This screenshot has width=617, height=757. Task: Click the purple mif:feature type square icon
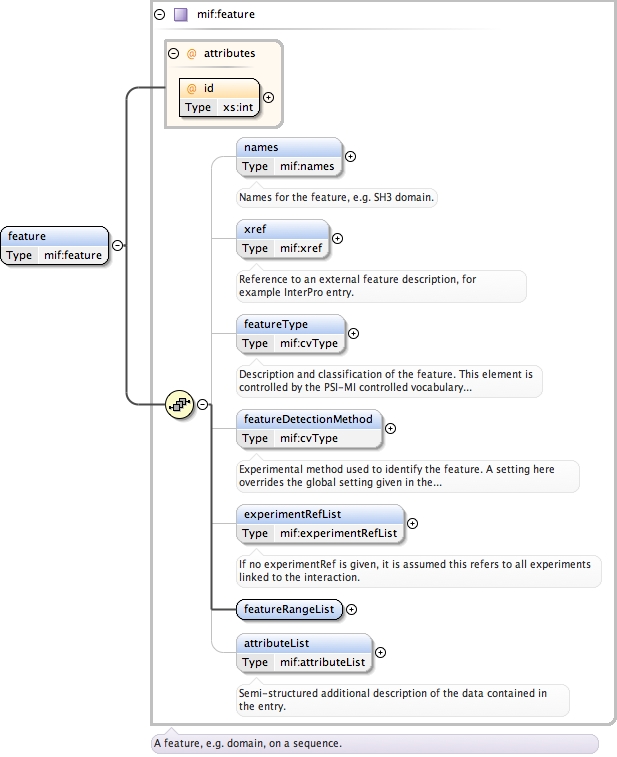click(x=180, y=15)
